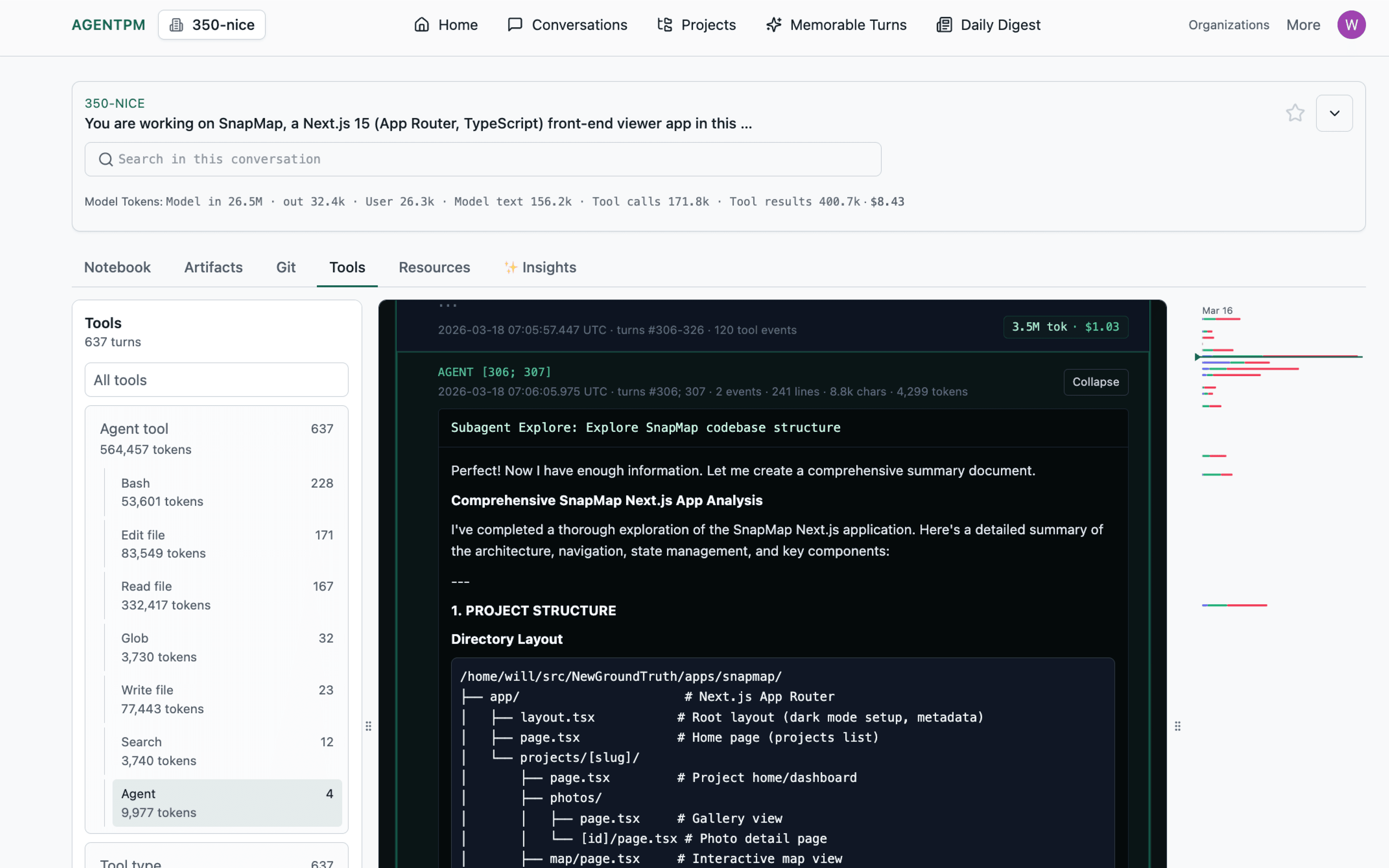
Task: Filter by Read file tool
Action: click(x=227, y=595)
